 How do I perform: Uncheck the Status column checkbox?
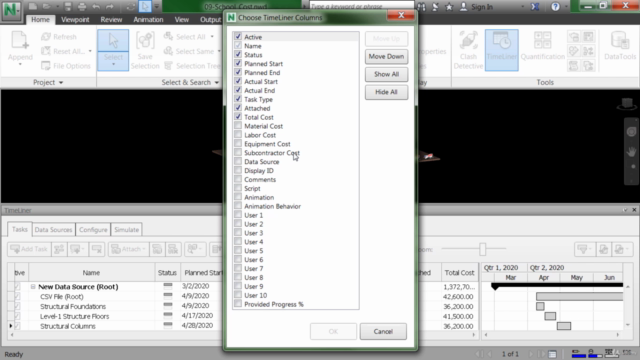click(238, 54)
